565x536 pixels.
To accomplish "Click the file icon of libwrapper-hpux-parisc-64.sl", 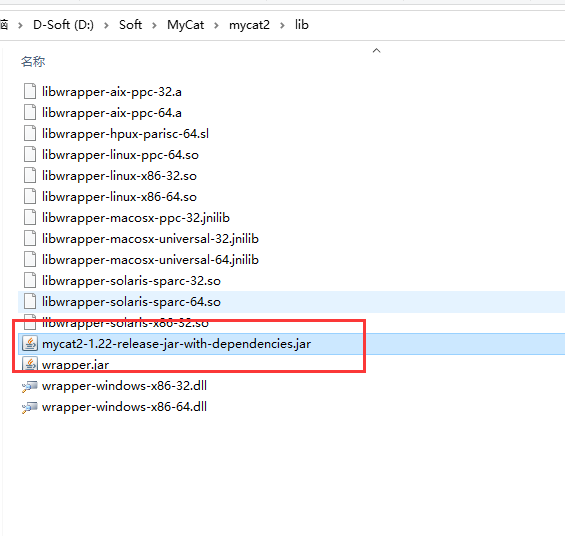I will [x=30, y=133].
